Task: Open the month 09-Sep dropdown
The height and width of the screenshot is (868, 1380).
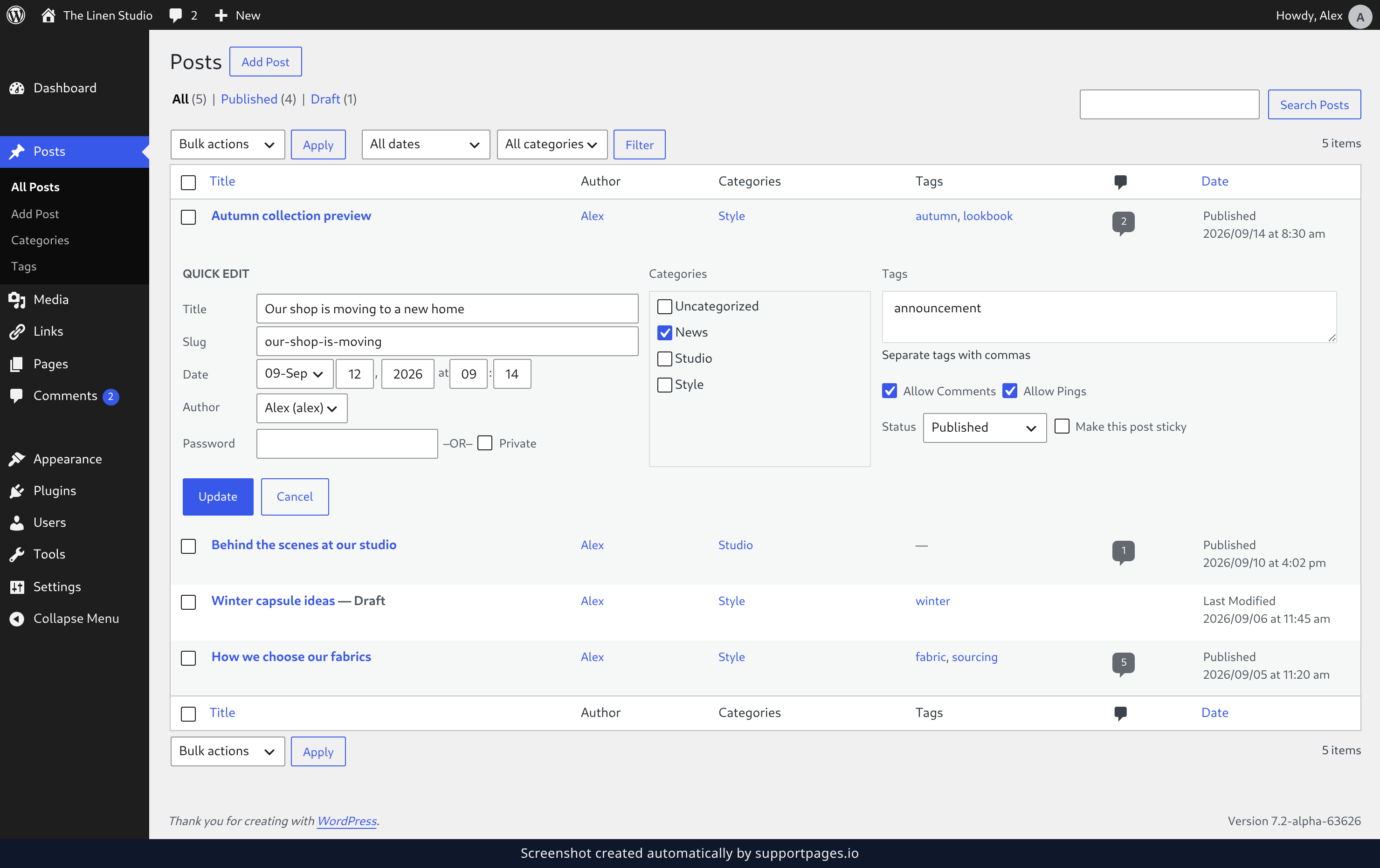Action: pos(295,374)
